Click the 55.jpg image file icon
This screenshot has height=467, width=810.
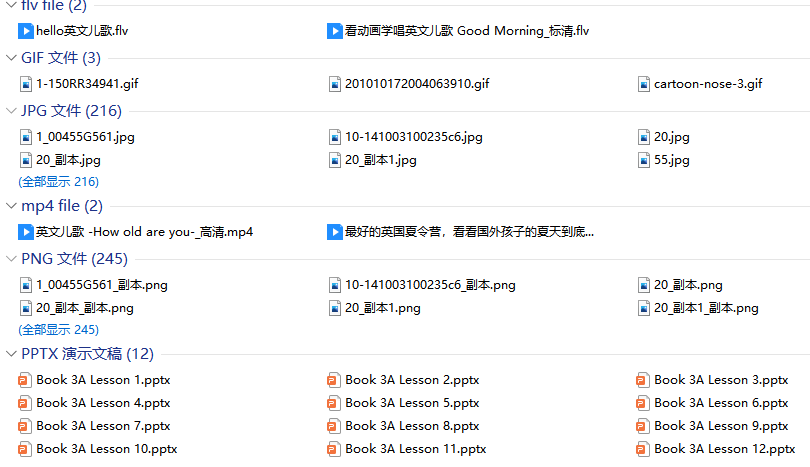(x=644, y=160)
